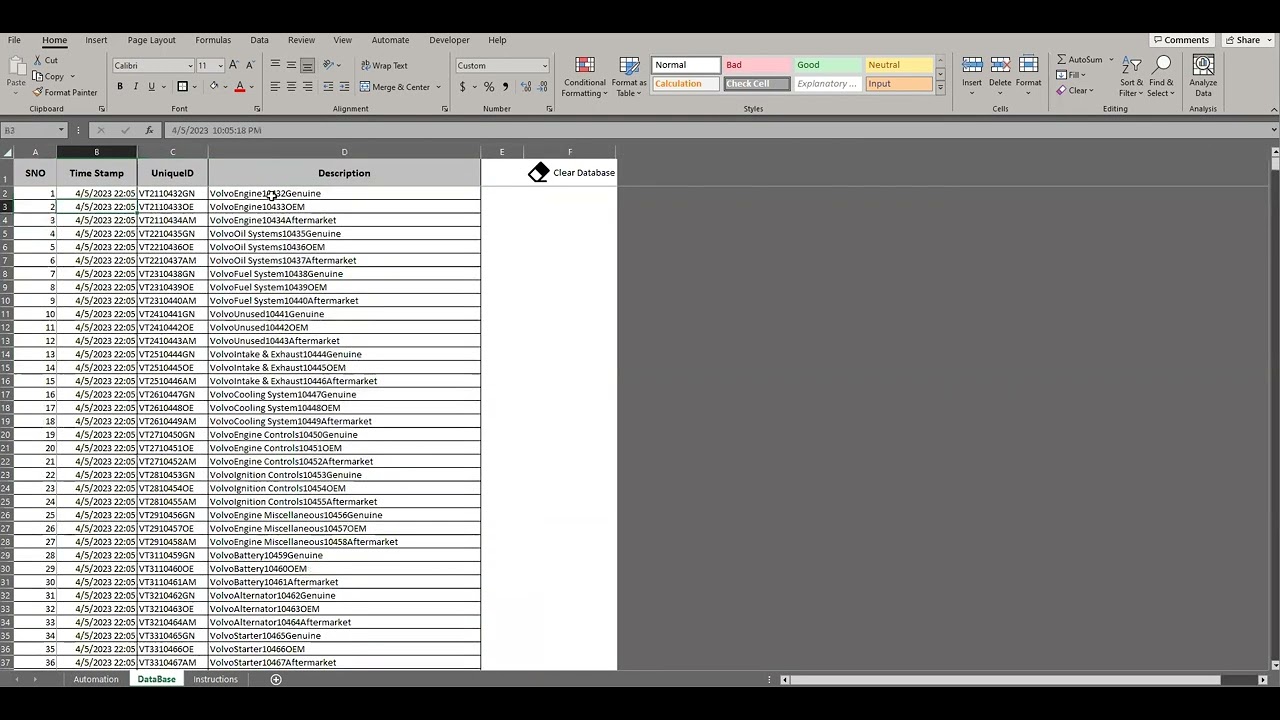Align text right
Image resolution: width=1280 pixels, height=720 pixels.
click(x=307, y=87)
